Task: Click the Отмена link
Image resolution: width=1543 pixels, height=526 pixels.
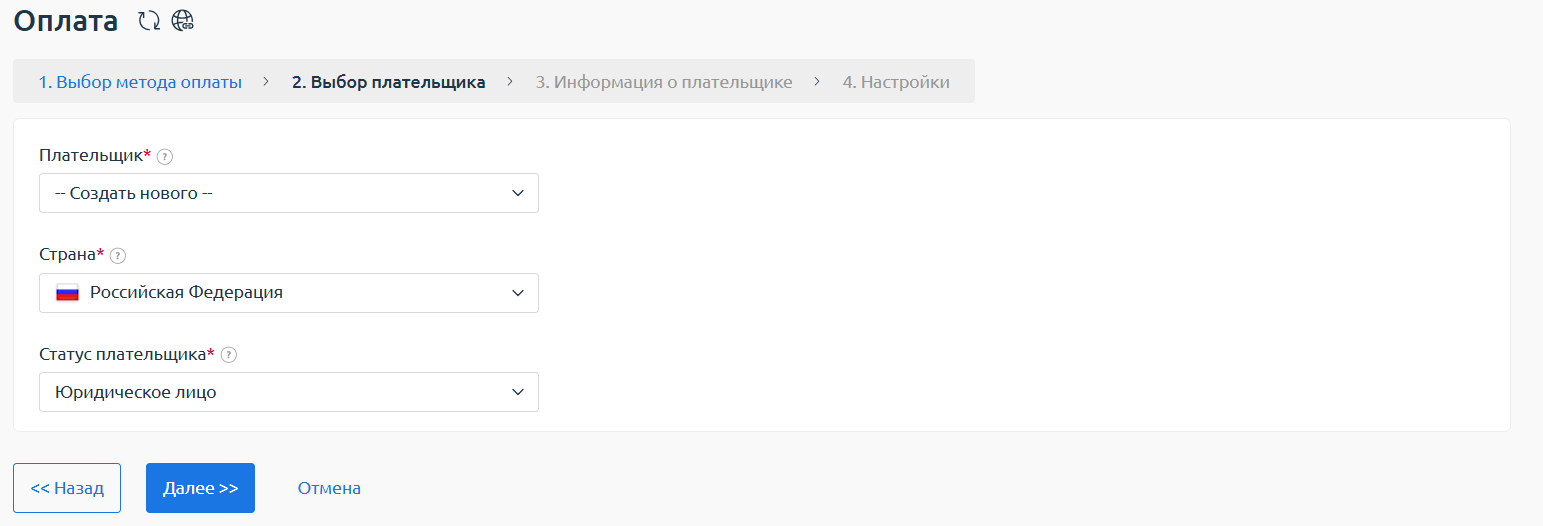Action: [329, 488]
